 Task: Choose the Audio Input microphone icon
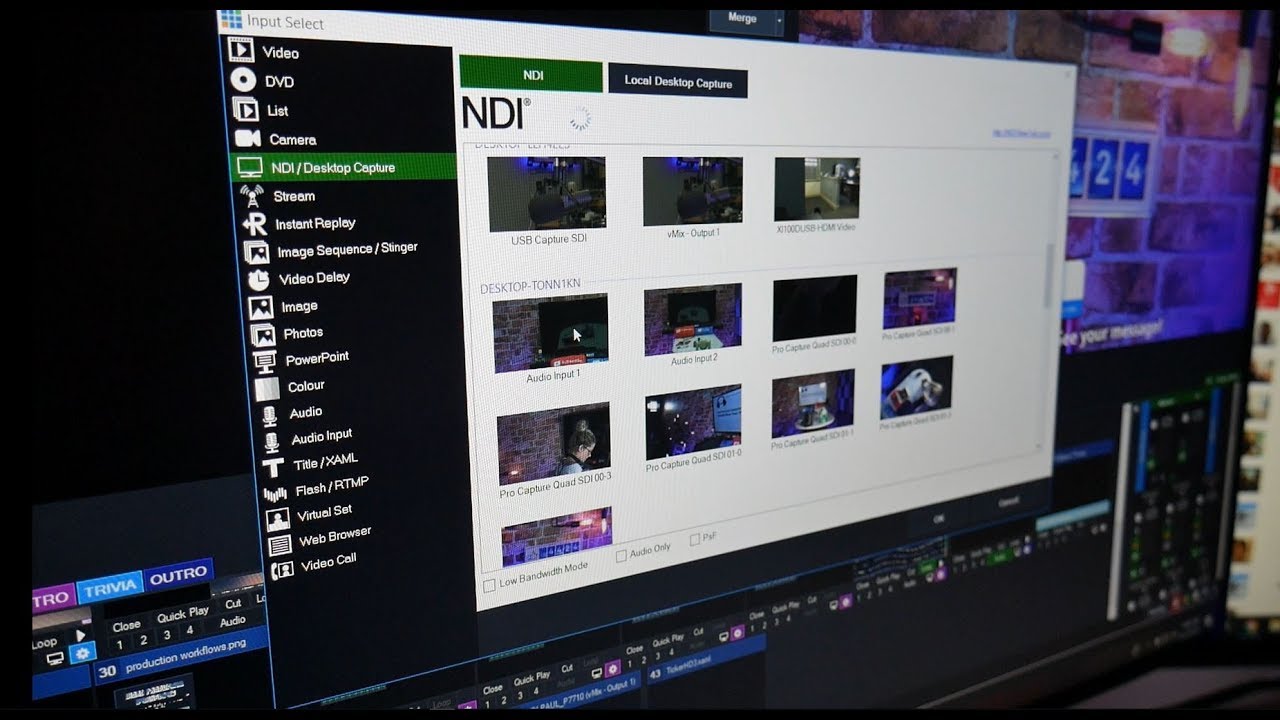click(x=271, y=441)
